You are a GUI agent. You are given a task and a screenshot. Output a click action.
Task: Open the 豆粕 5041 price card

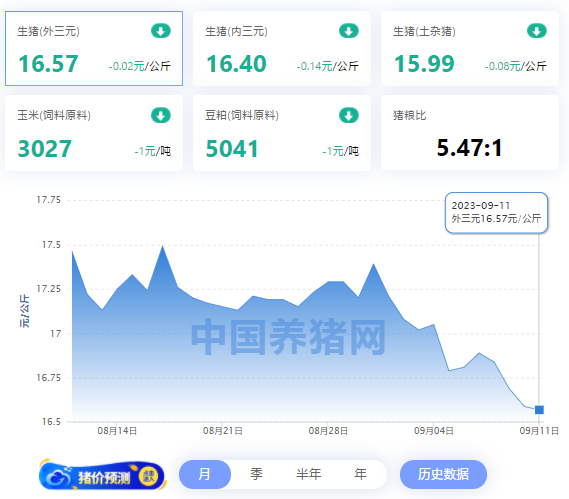pos(282,133)
